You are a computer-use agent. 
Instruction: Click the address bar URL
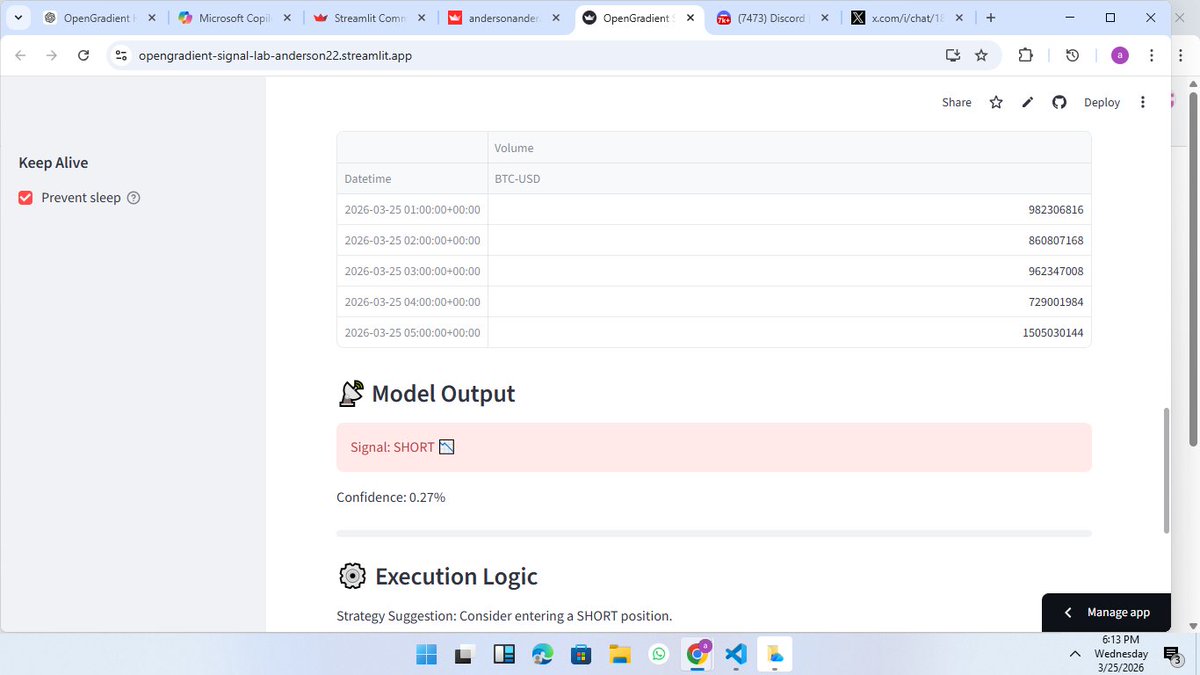[x=275, y=56]
